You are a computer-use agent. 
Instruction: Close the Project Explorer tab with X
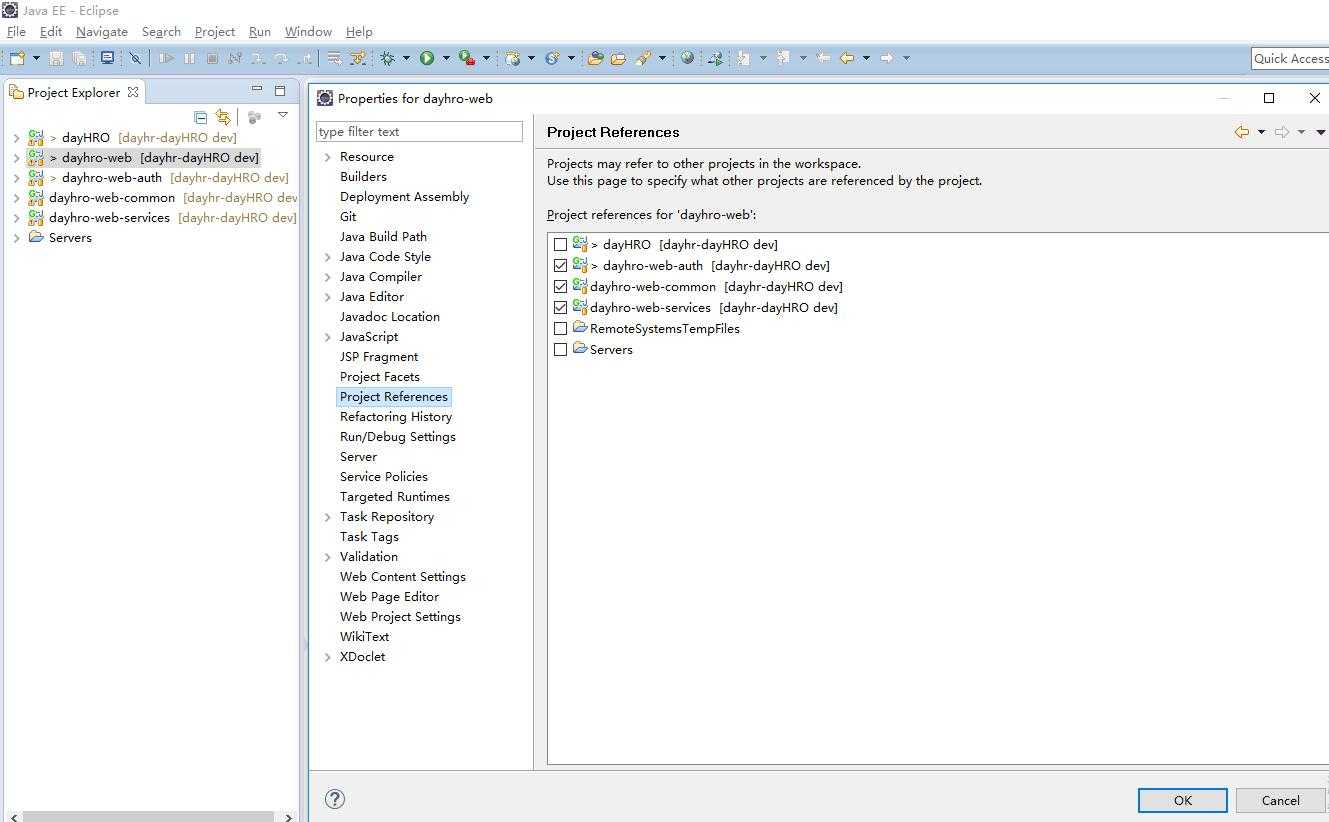pyautogui.click(x=133, y=92)
